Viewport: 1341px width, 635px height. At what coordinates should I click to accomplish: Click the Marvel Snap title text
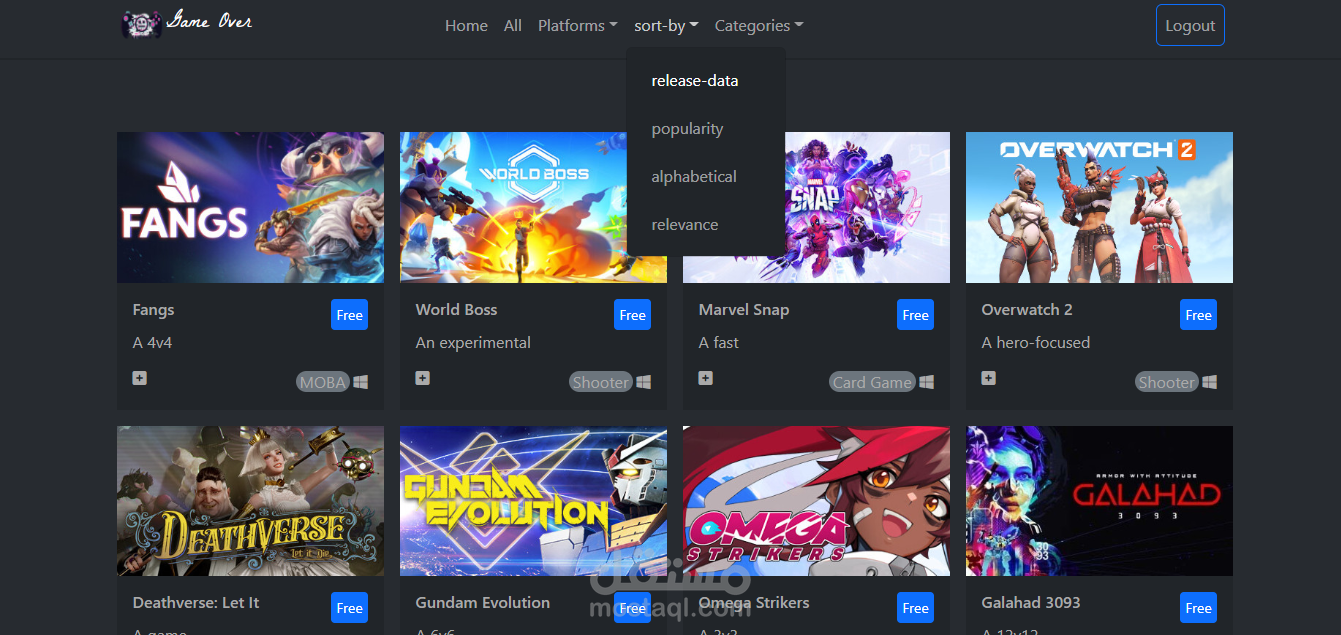coord(744,310)
